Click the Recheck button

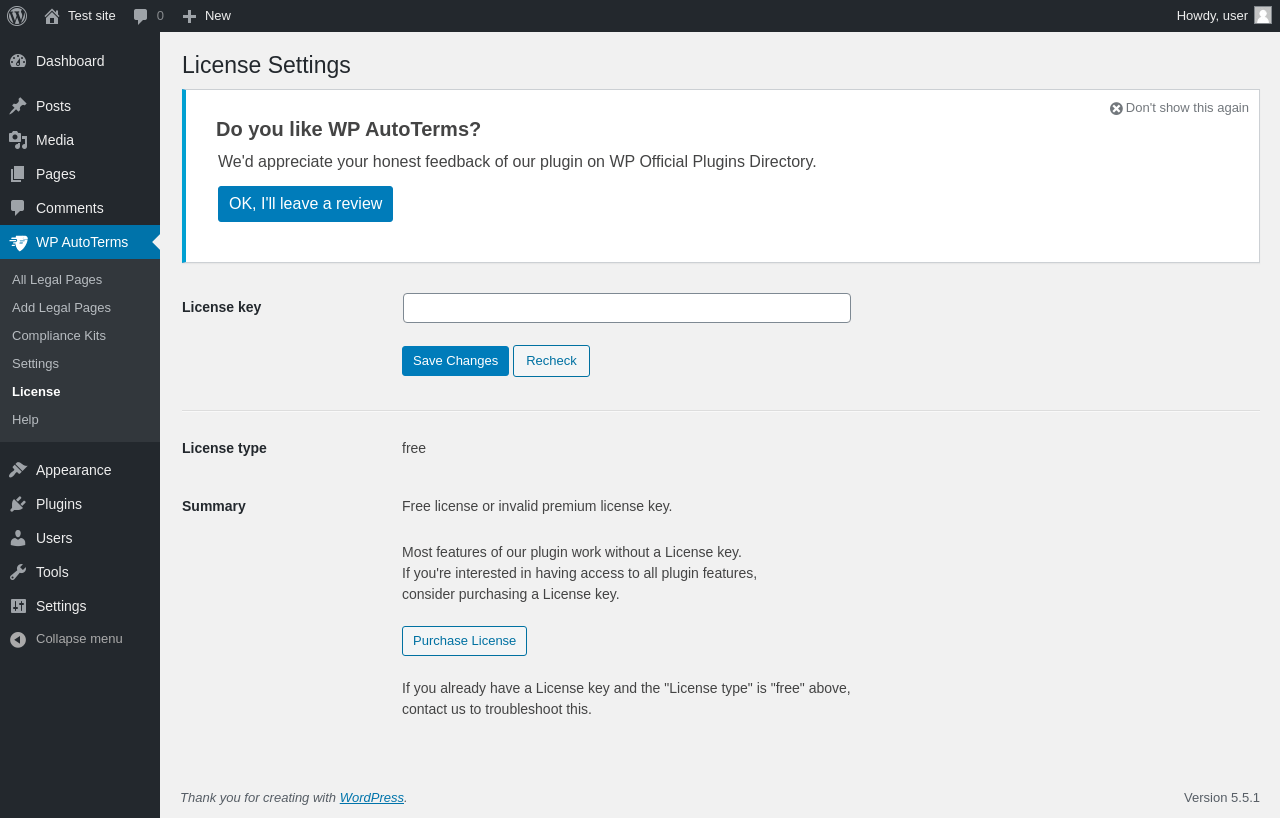(551, 361)
